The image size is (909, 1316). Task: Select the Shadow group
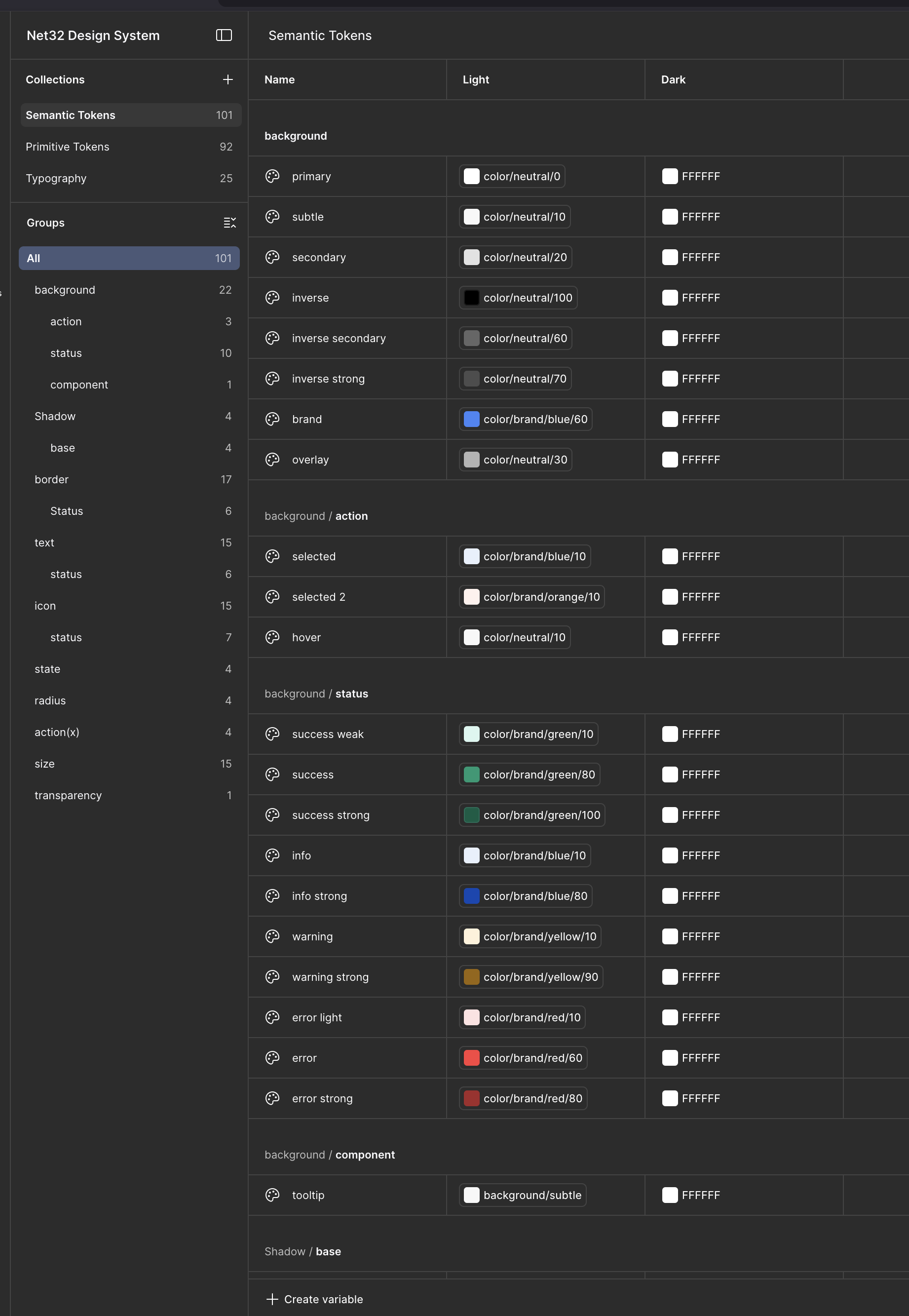click(129, 417)
